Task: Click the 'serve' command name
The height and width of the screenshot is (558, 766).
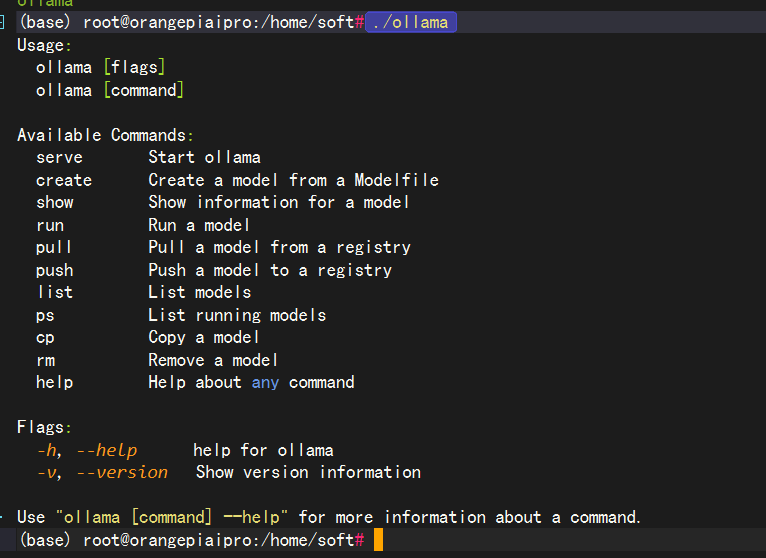Action: (x=59, y=158)
